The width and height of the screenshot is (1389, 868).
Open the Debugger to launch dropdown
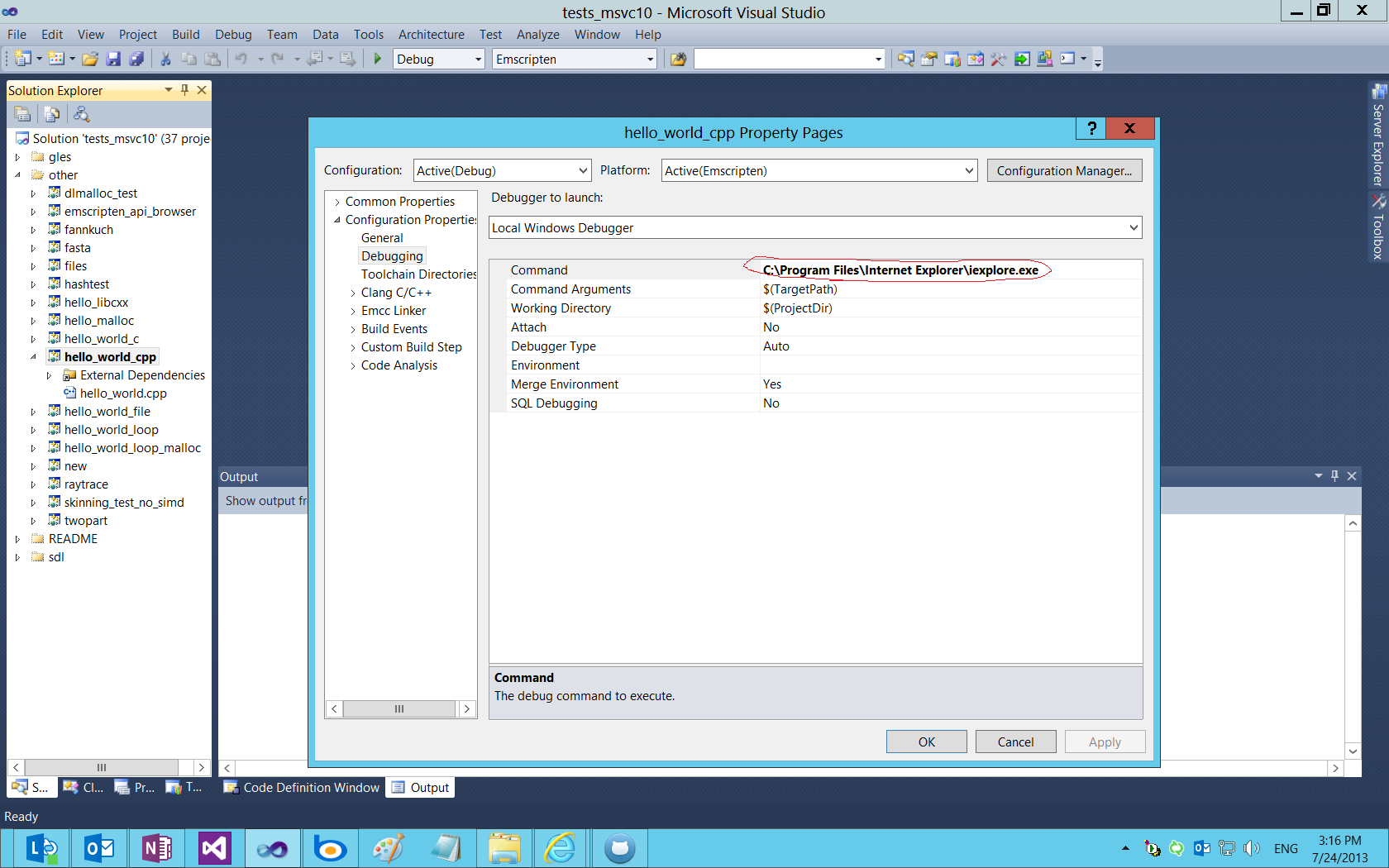click(815, 227)
